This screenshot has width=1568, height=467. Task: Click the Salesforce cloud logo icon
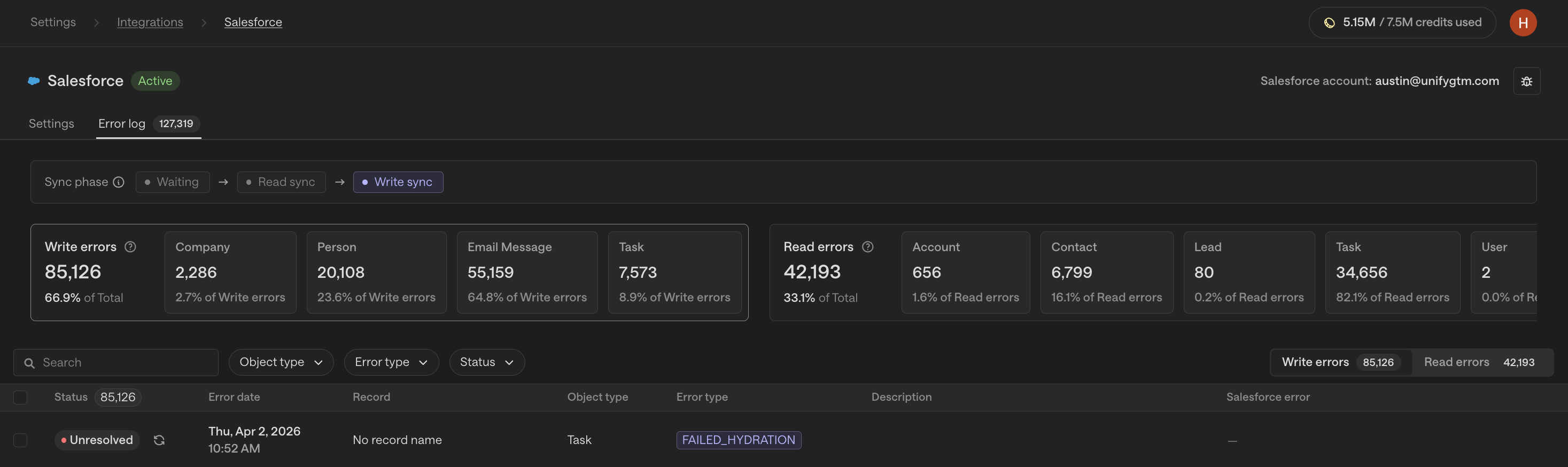coord(34,81)
